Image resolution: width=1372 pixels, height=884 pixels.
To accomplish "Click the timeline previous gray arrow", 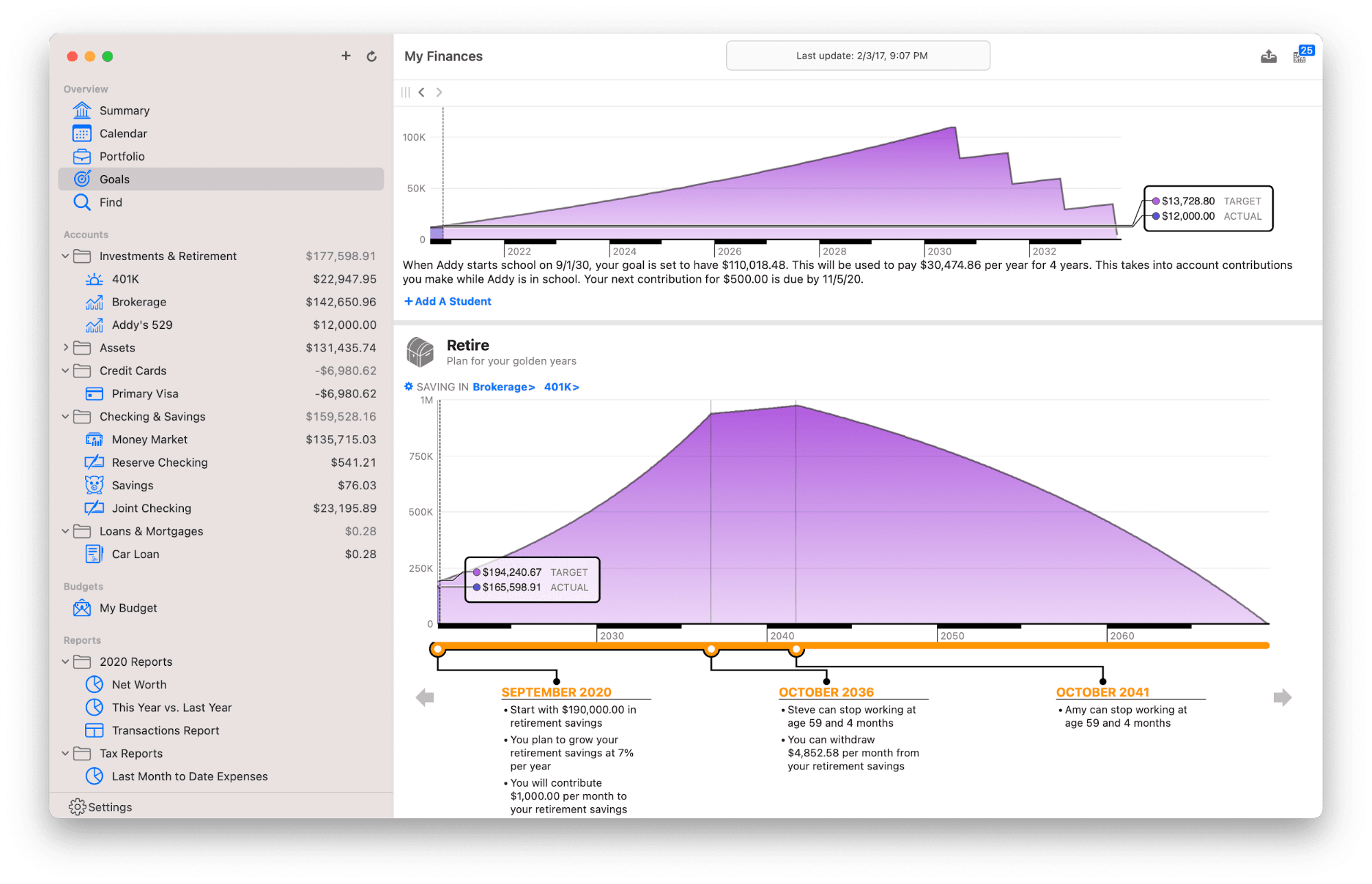I will (425, 697).
